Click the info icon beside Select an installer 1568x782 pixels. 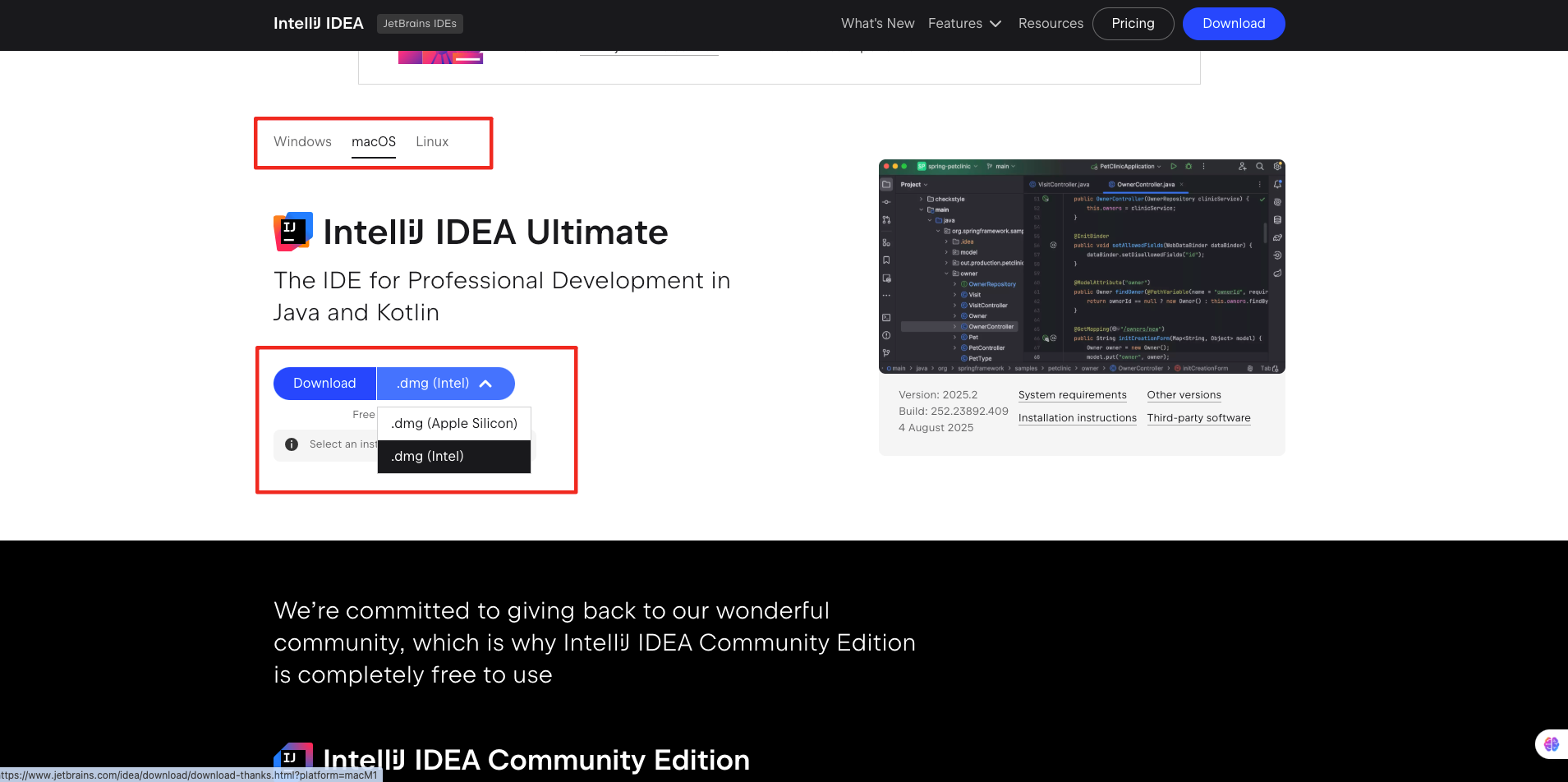(291, 444)
